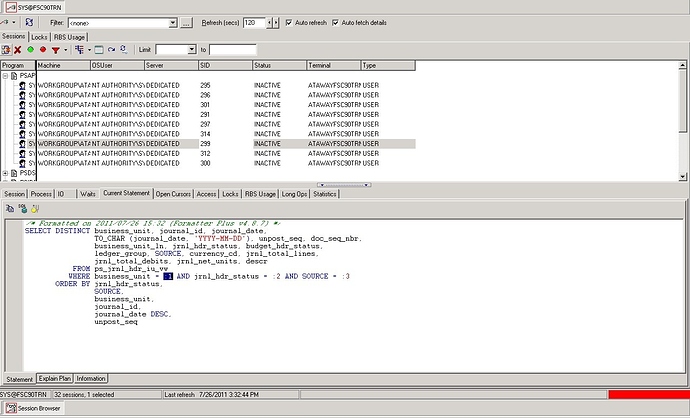Open the Waits detail tab
Screen dimensions: 690x418
pyautogui.click(x=88, y=194)
